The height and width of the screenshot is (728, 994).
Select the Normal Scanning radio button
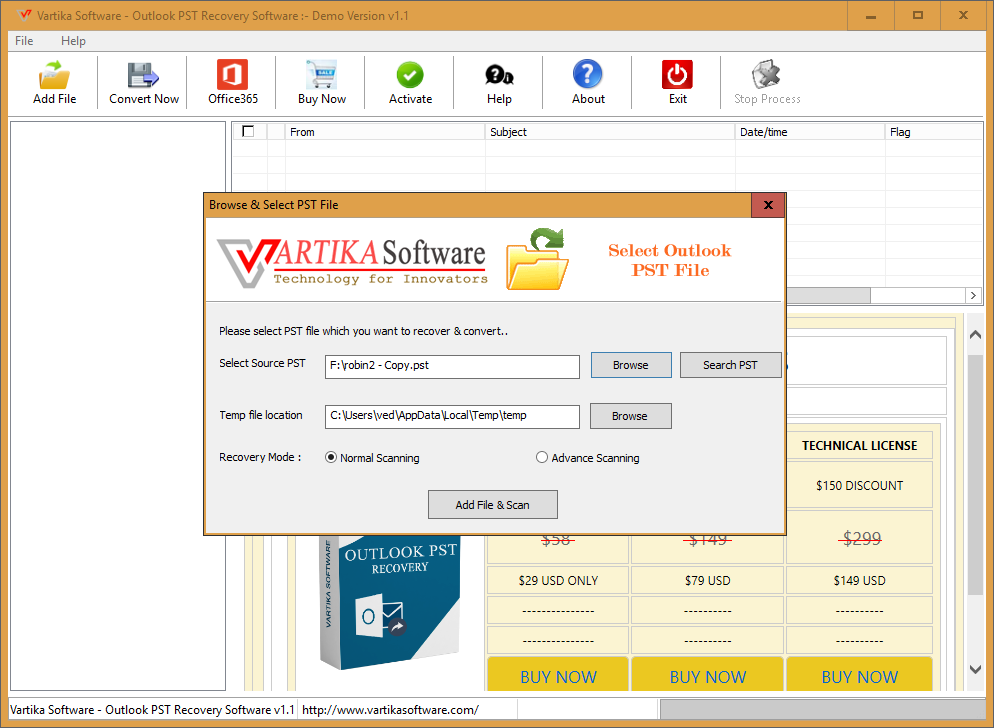coord(331,457)
